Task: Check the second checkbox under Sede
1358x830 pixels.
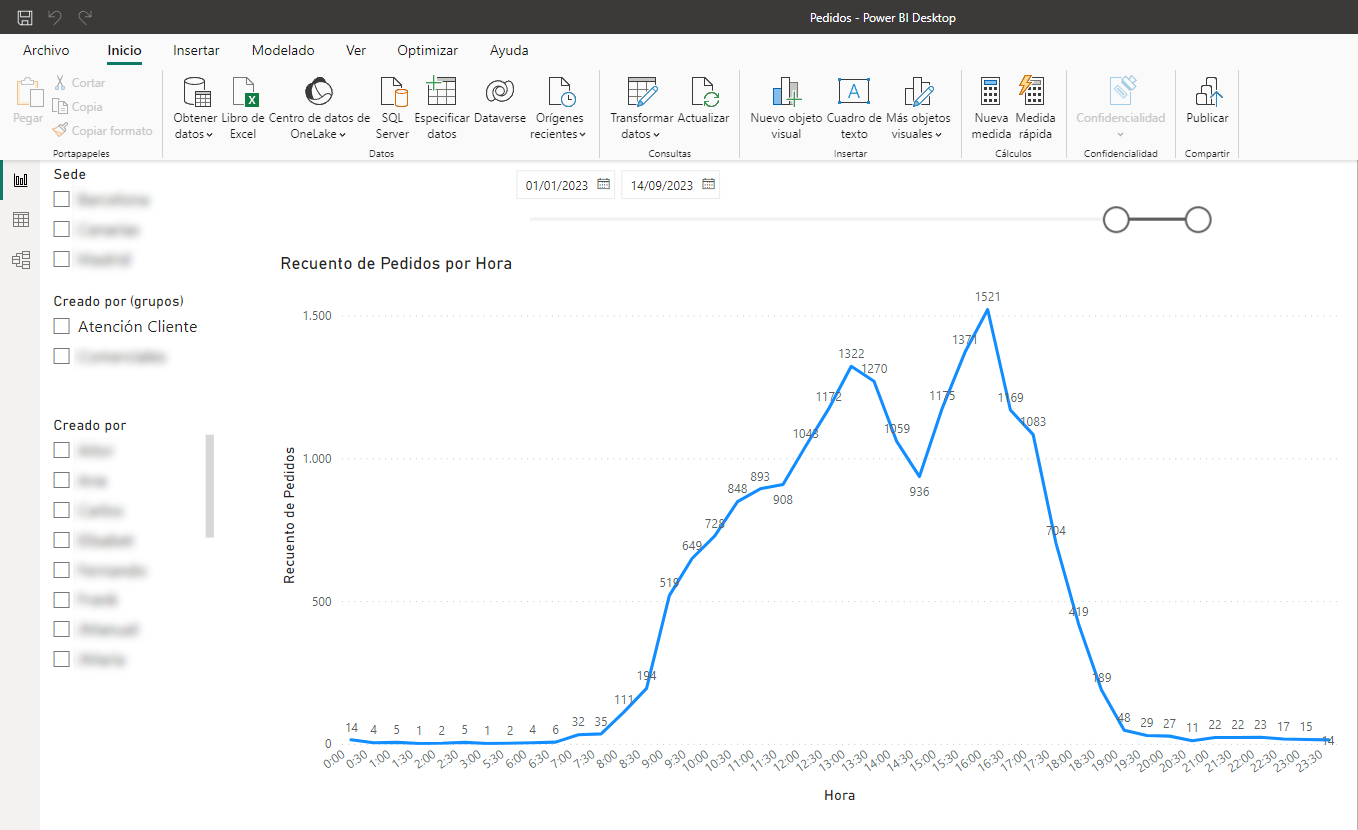Action: pos(62,229)
